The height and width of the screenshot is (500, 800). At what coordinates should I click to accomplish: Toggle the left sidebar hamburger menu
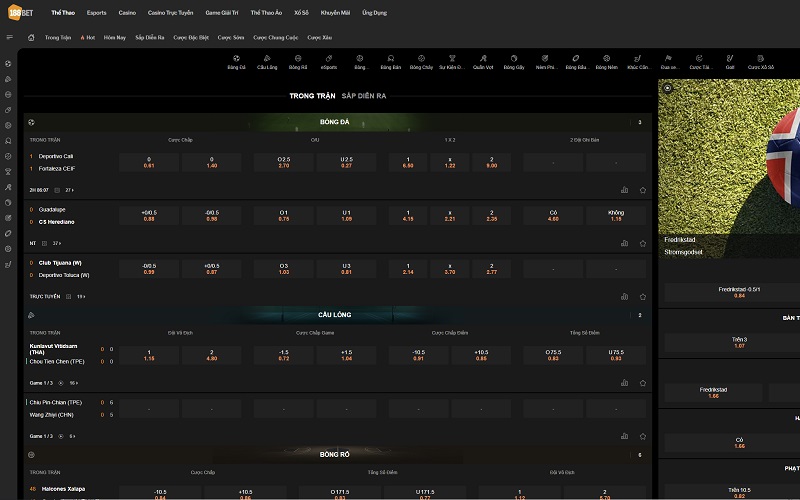tap(9, 37)
